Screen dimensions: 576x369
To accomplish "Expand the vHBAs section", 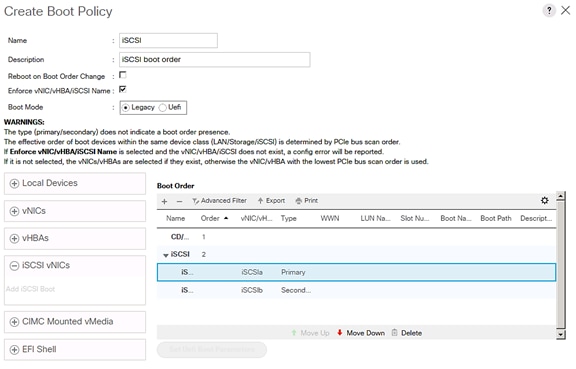I will (75, 238).
